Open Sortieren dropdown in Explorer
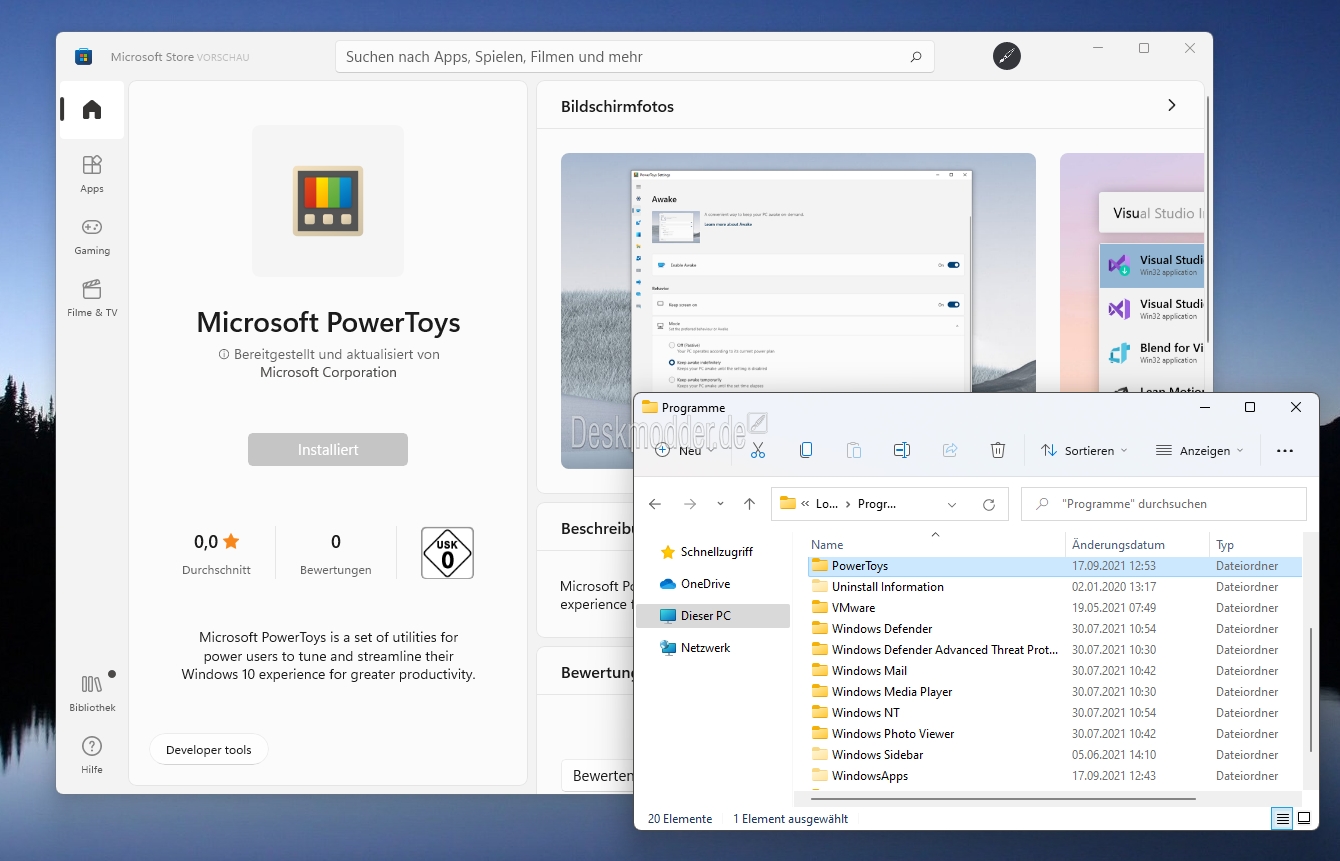Screen dimensions: 1340x861 [x=1084, y=451]
